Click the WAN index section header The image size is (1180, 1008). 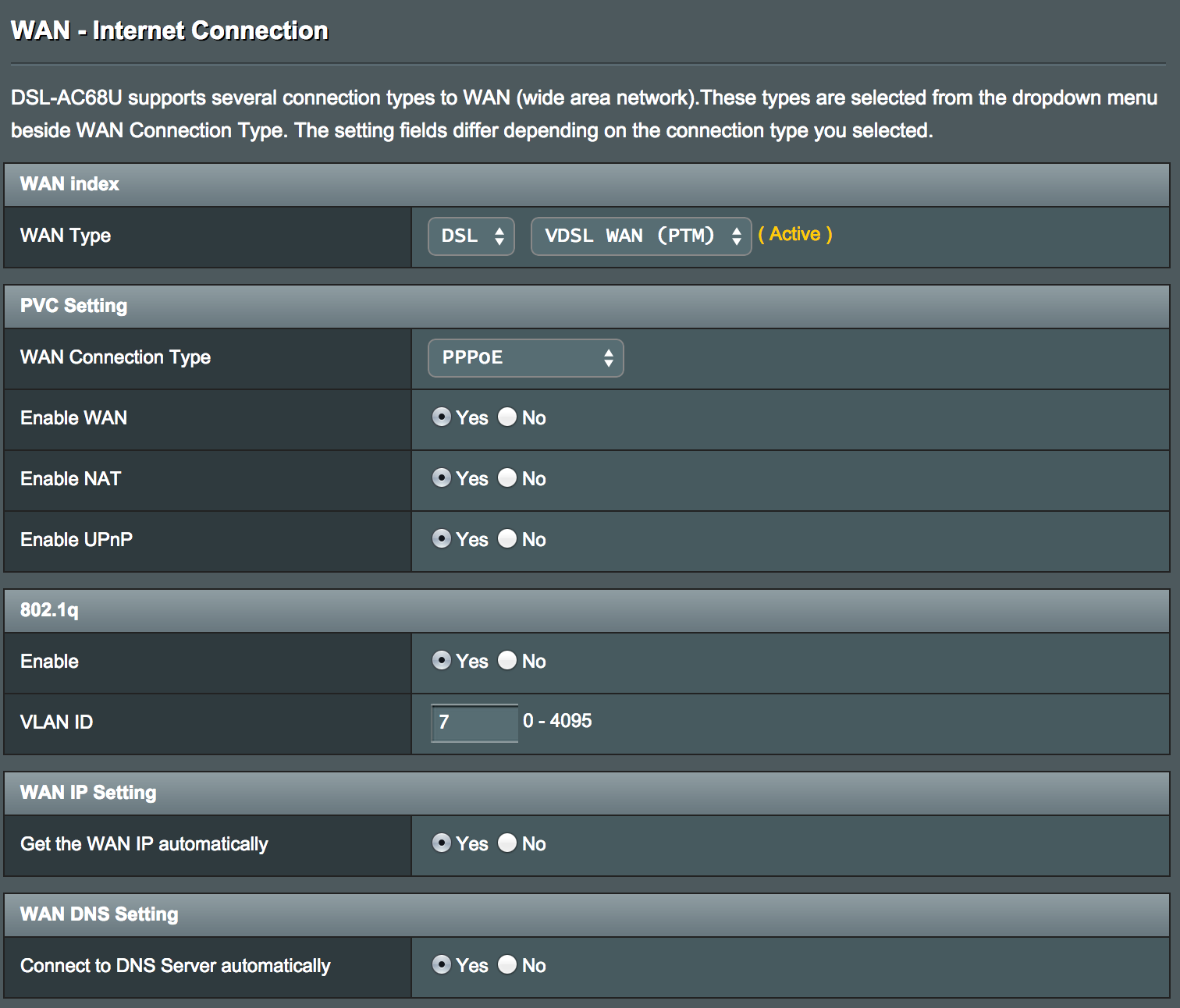click(69, 184)
